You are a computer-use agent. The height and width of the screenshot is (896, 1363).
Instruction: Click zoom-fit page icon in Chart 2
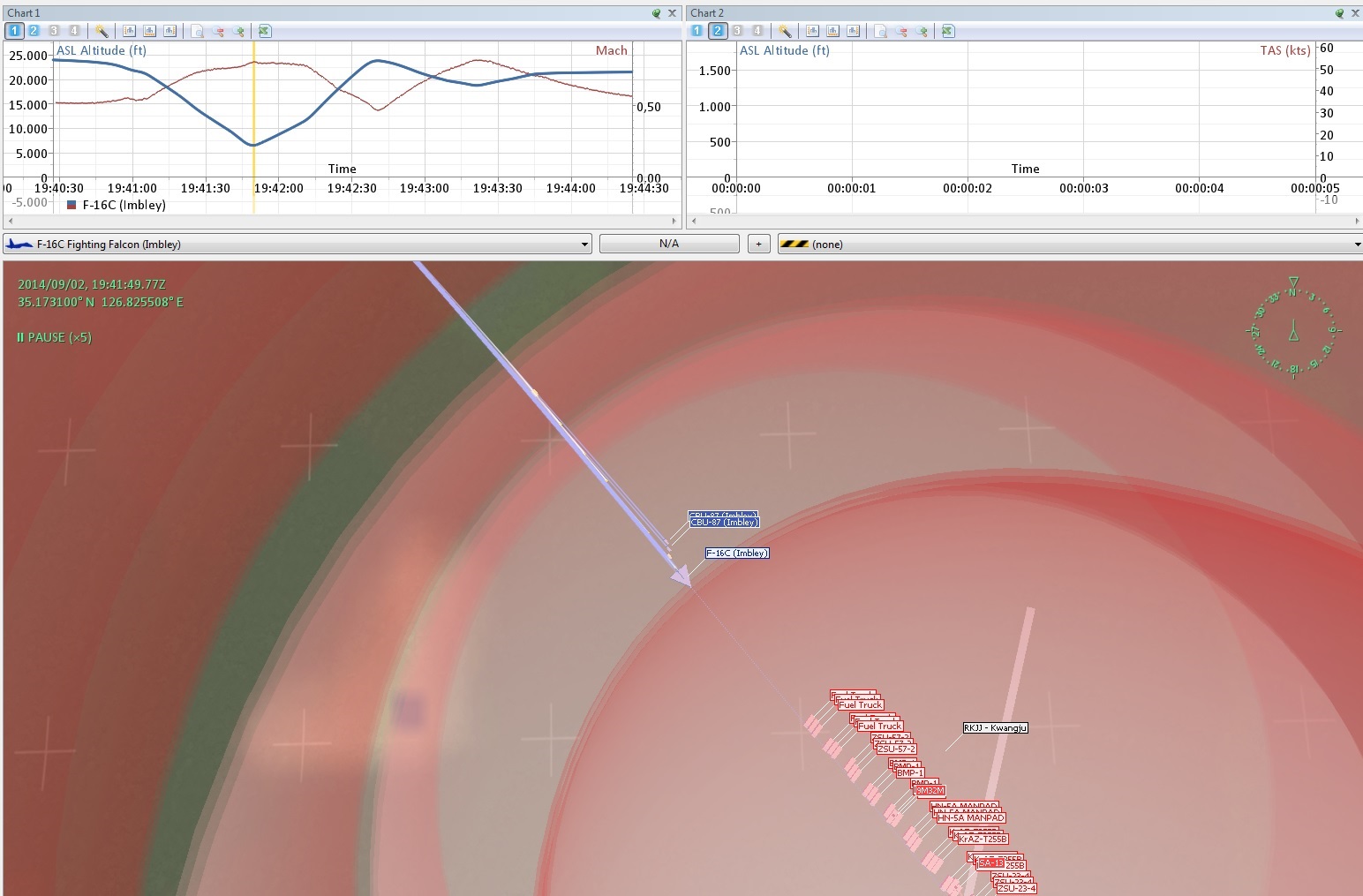(x=881, y=31)
